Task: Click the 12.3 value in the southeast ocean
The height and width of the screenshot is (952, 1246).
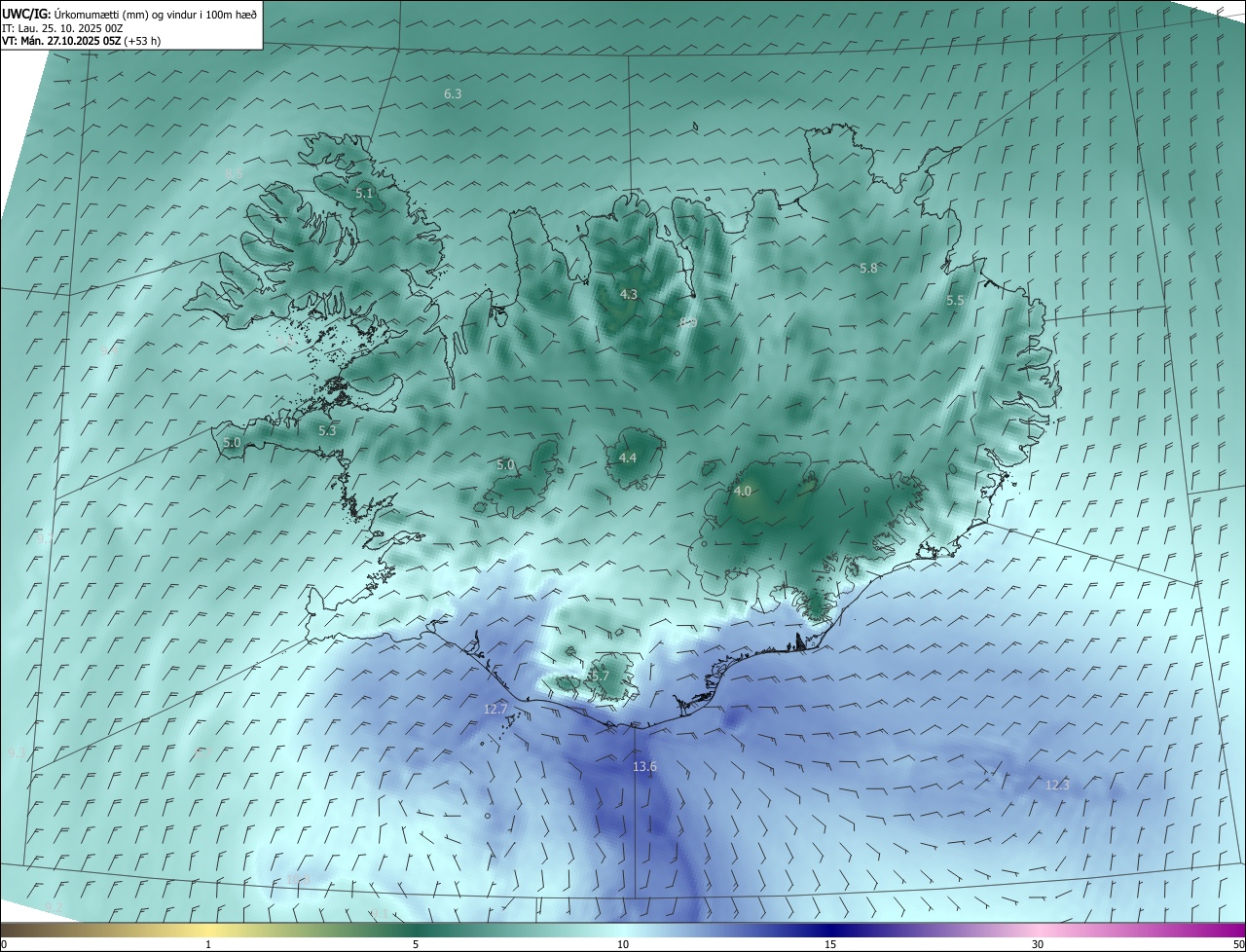Action: click(x=1057, y=786)
